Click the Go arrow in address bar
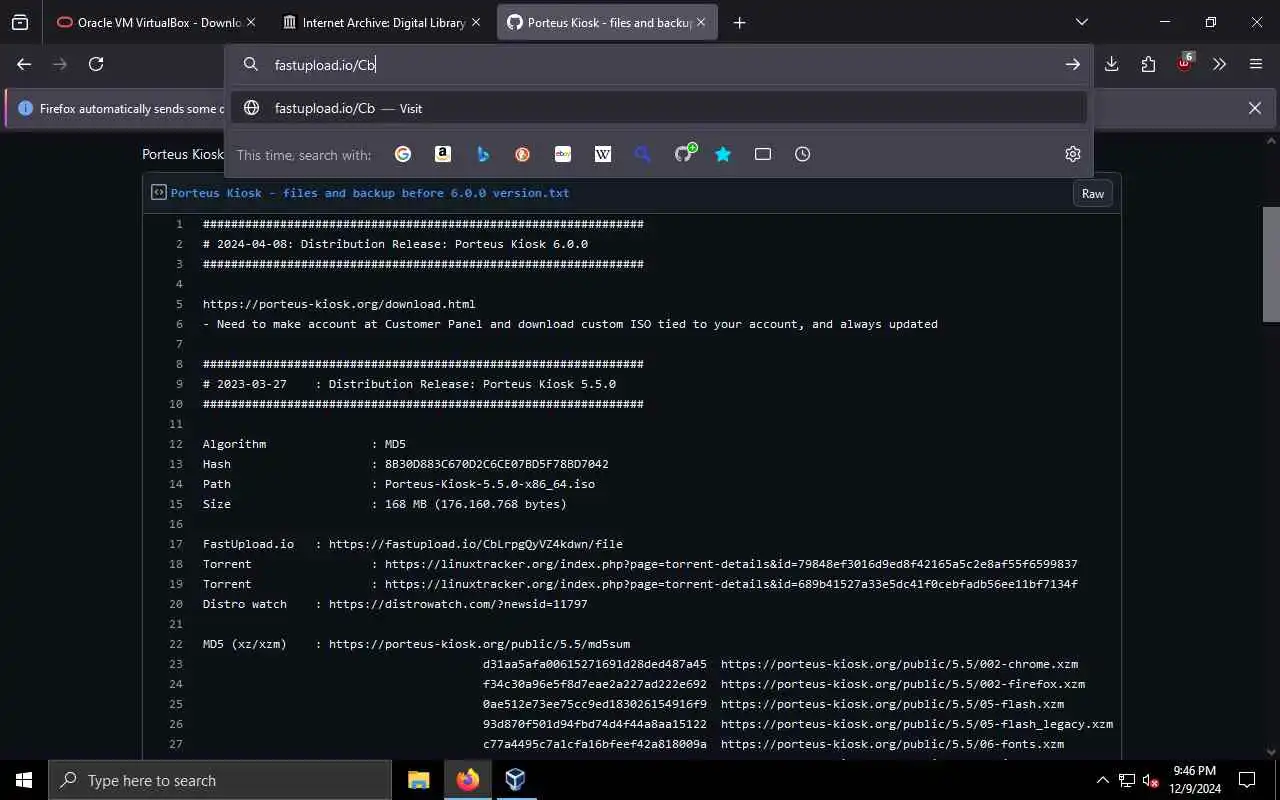1280x800 pixels. point(1073,64)
